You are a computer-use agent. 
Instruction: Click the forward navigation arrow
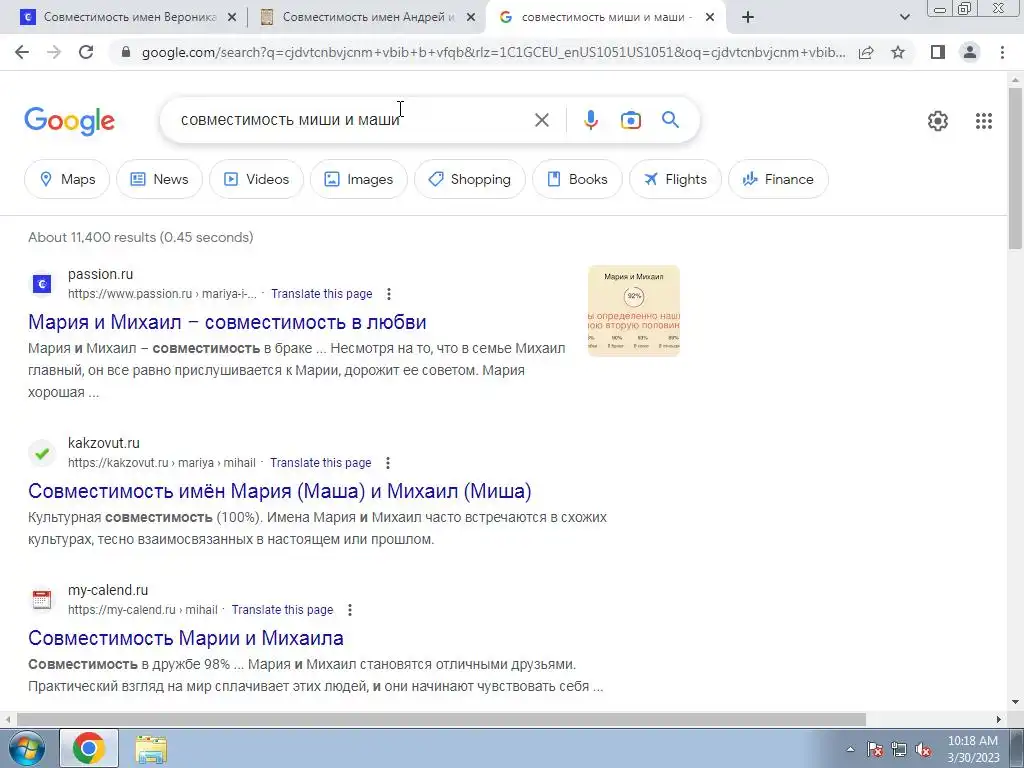click(54, 52)
